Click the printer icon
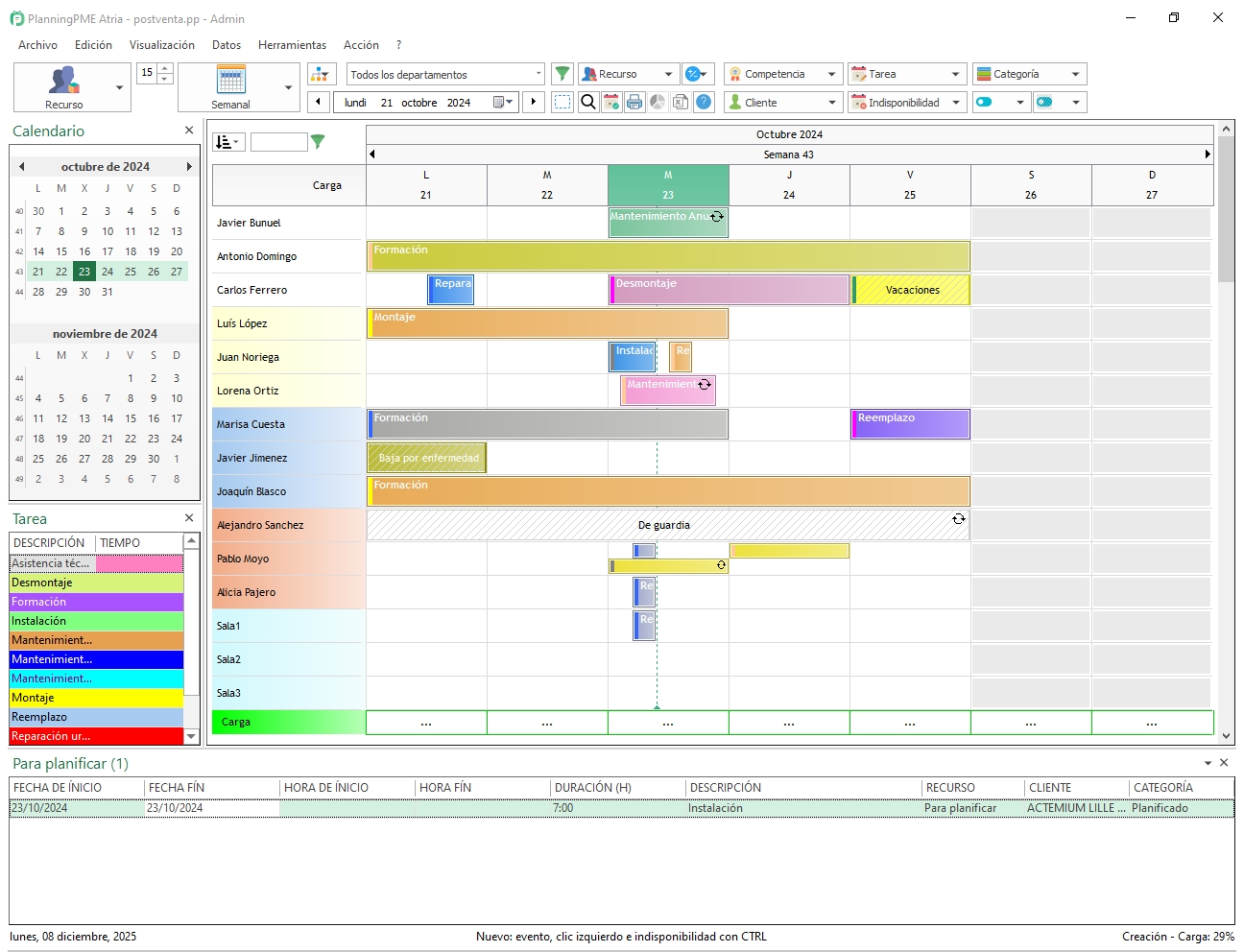The image size is (1244, 952). [x=634, y=102]
